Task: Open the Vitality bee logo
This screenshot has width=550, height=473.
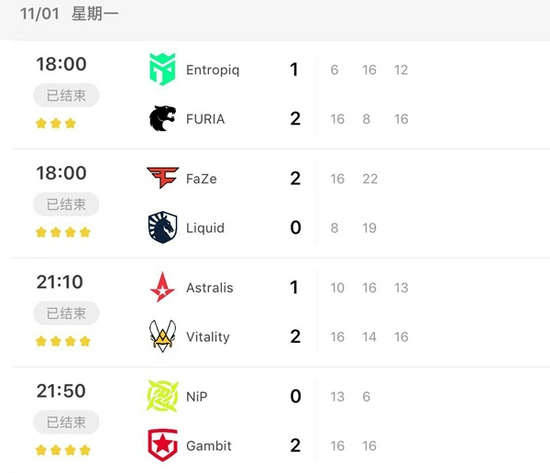Action: [162, 336]
